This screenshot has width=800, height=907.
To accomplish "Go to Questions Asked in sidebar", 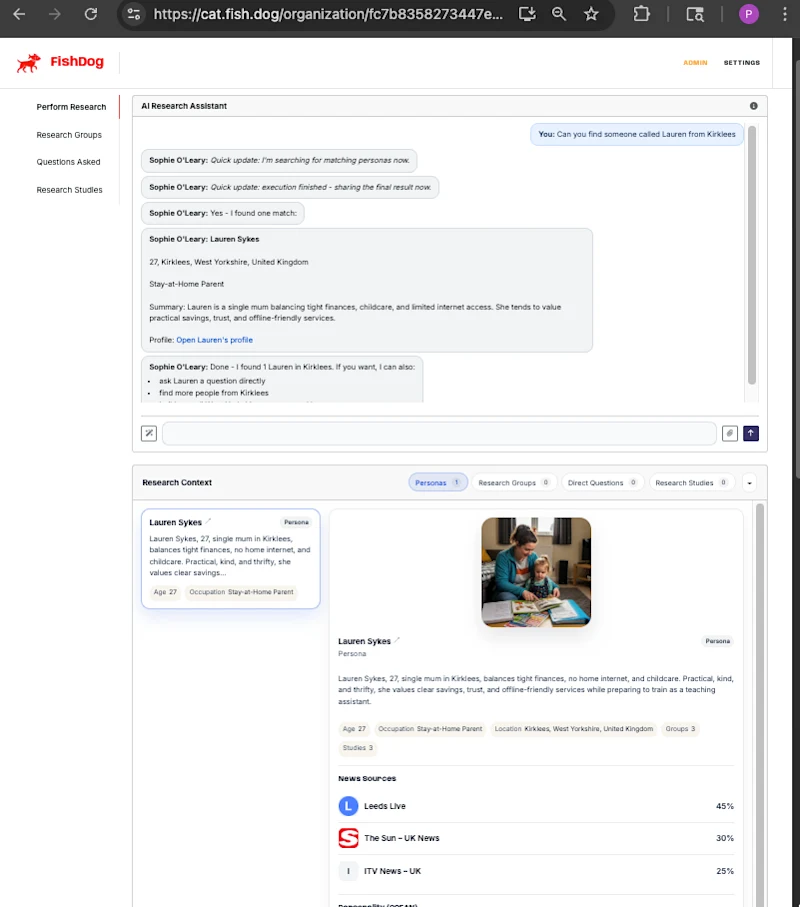I will click(68, 162).
